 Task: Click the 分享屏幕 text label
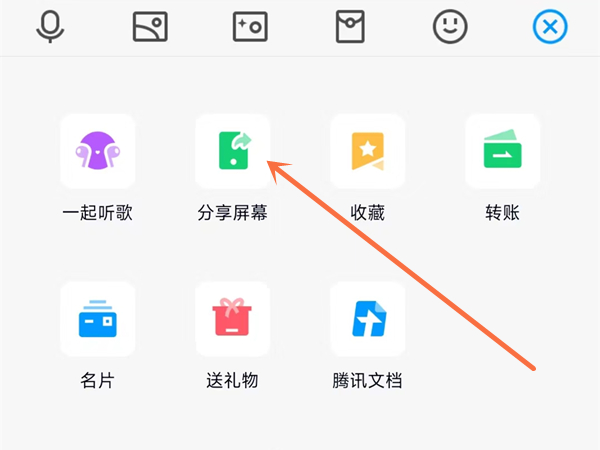[232, 213]
